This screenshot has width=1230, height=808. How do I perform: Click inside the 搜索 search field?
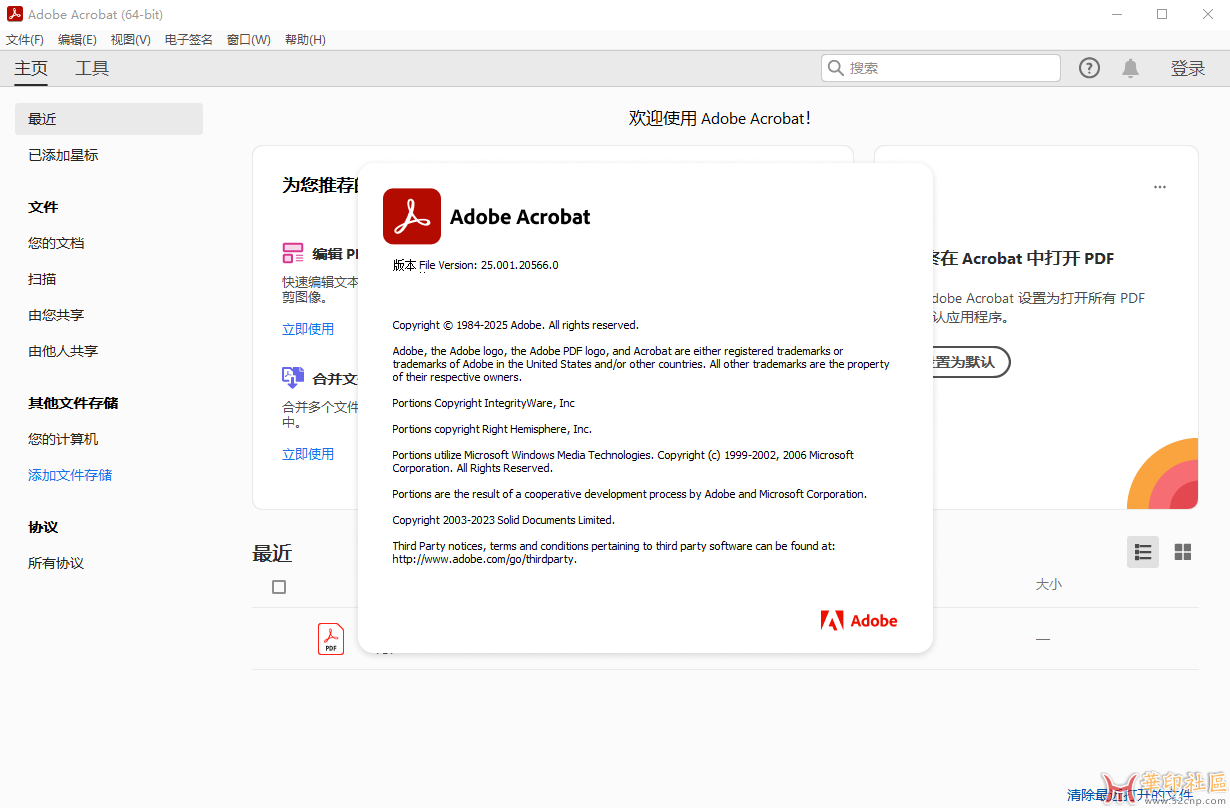pos(940,68)
